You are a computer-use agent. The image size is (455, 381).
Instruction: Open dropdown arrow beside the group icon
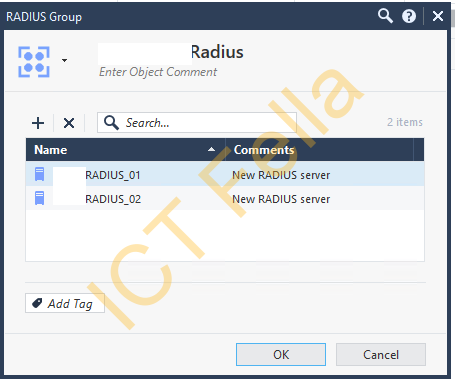(x=64, y=60)
